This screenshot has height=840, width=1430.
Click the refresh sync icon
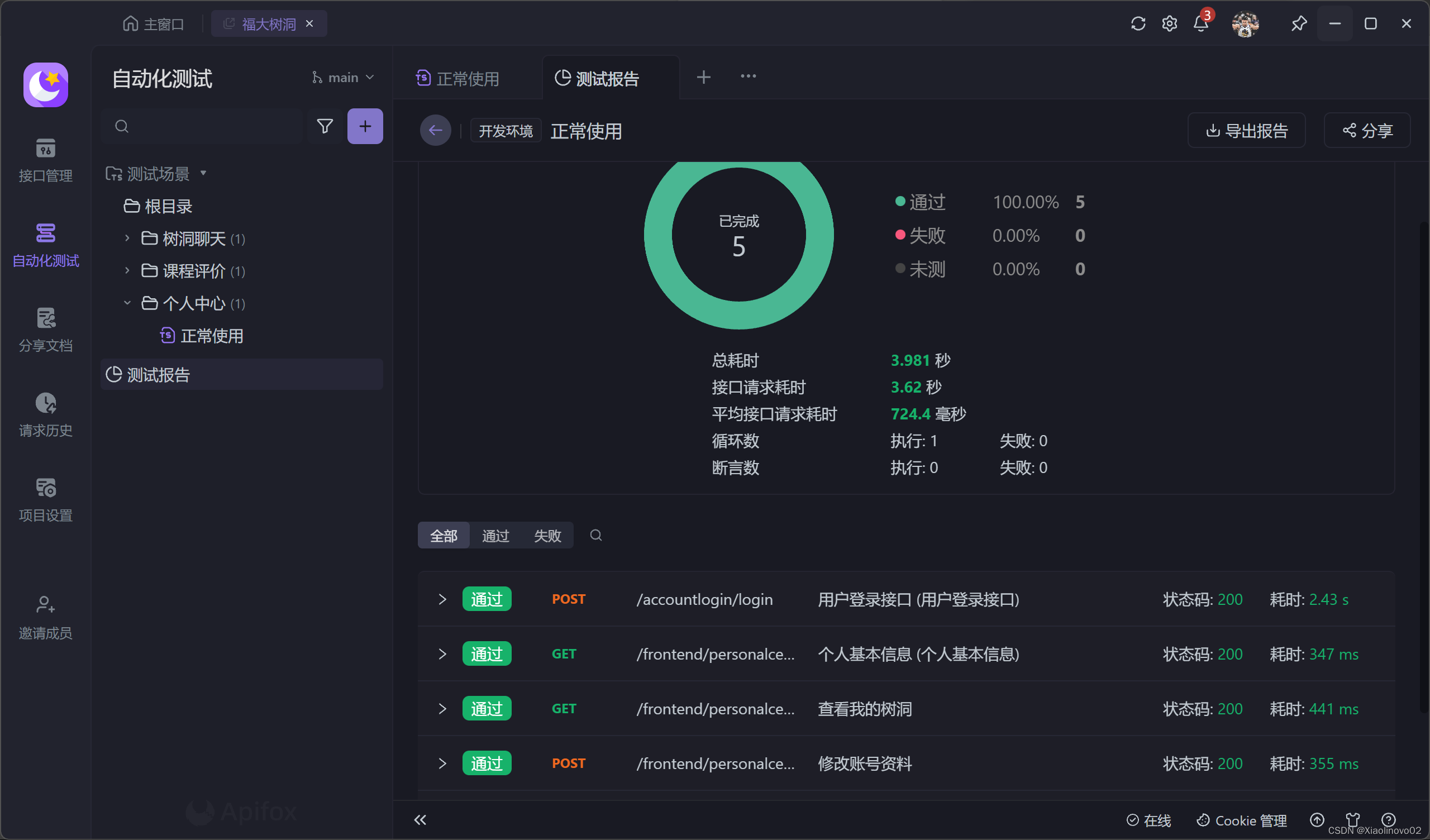pos(1138,23)
